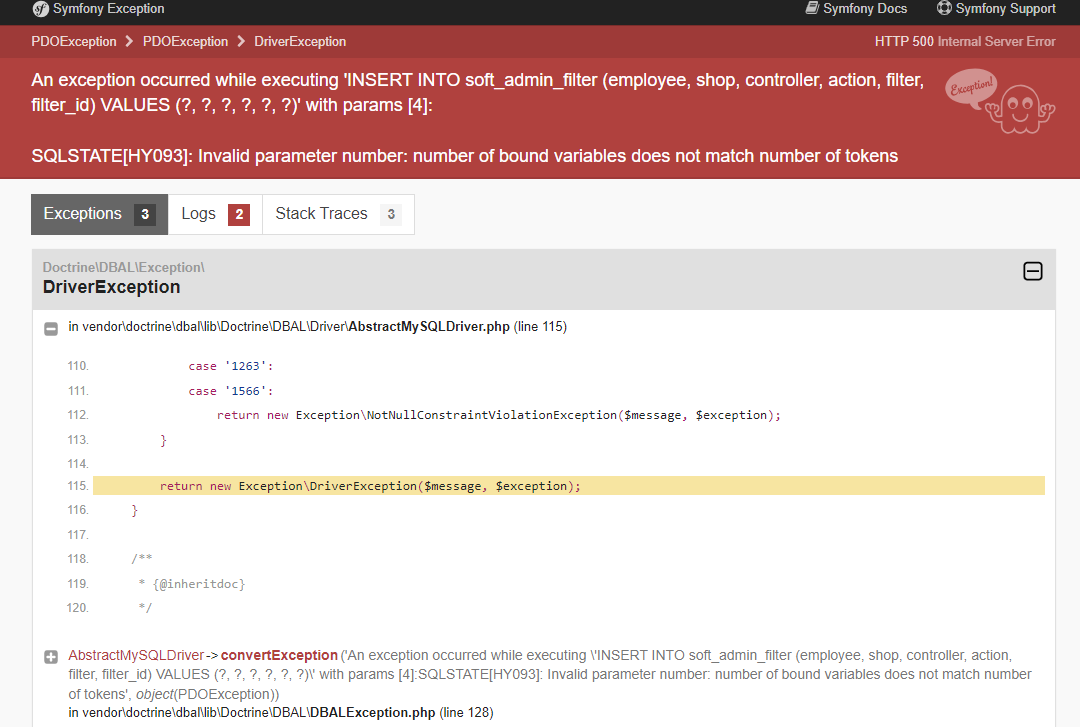This screenshot has height=727, width=1080.
Task: Click the Symfony Exception title text
Action: coord(109,9)
